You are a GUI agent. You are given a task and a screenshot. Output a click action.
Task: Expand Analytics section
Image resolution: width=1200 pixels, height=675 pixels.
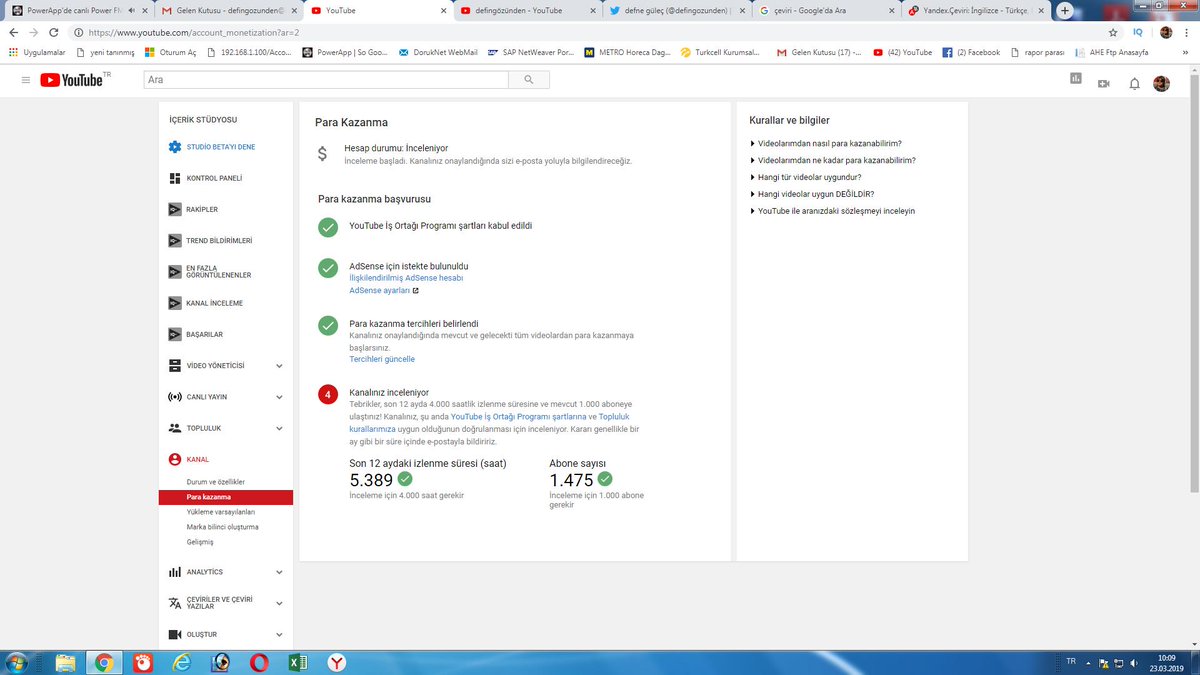tap(279, 572)
